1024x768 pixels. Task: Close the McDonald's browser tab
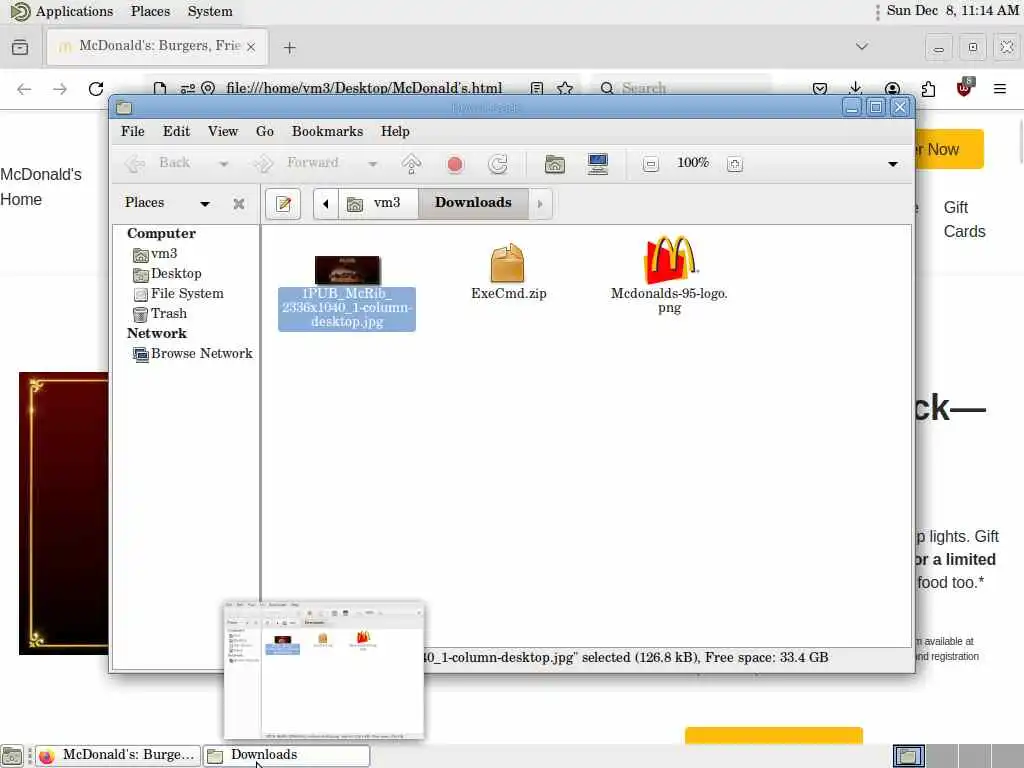(x=251, y=47)
